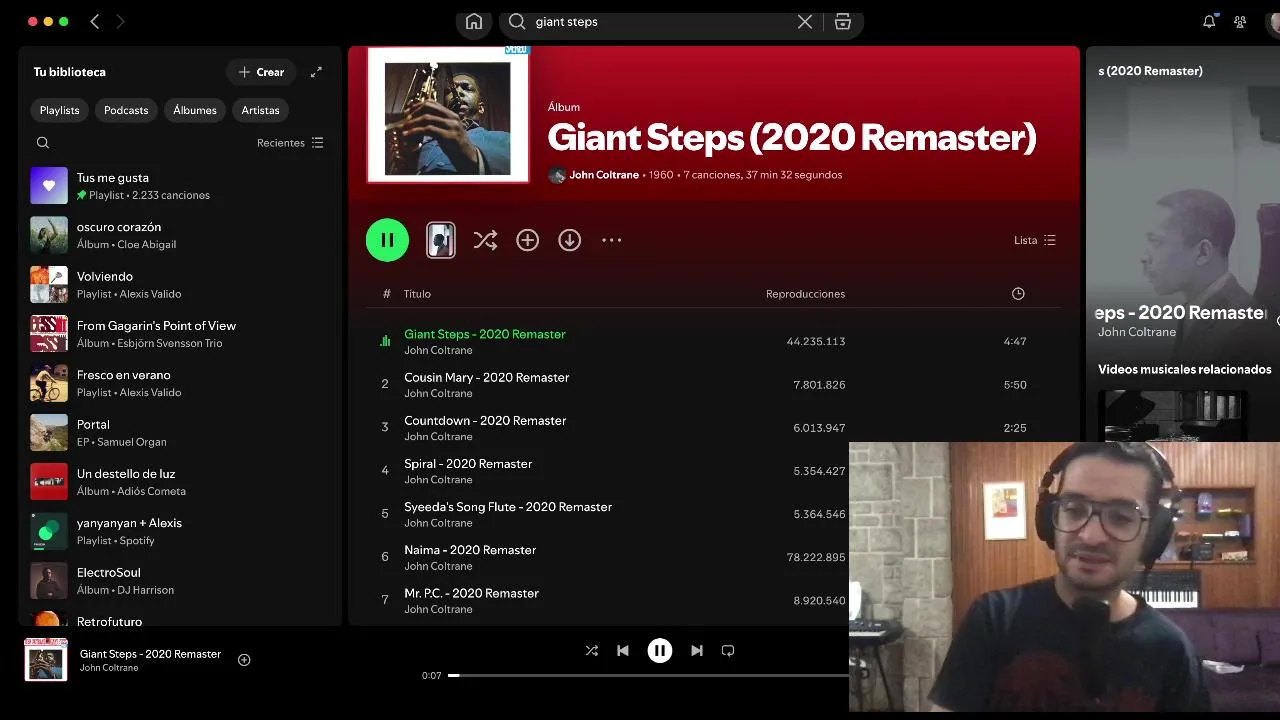Open Recientes sort options
This screenshot has width=1280, height=720.
(x=290, y=143)
